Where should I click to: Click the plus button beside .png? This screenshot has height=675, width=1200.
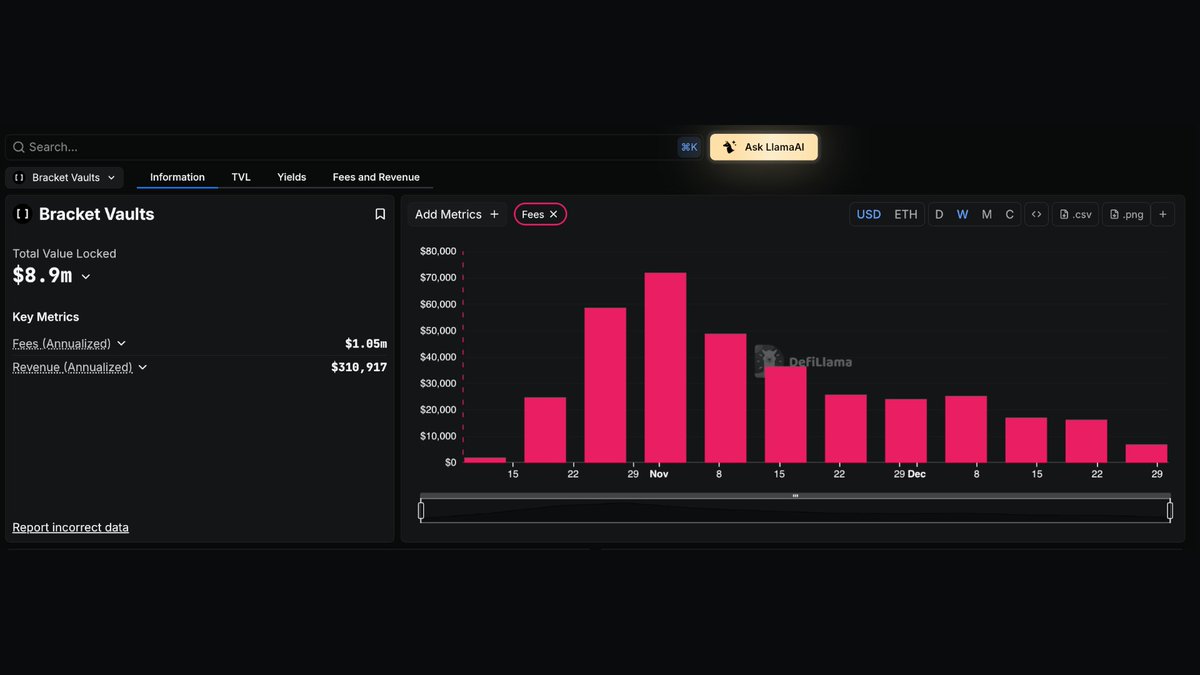1163,214
